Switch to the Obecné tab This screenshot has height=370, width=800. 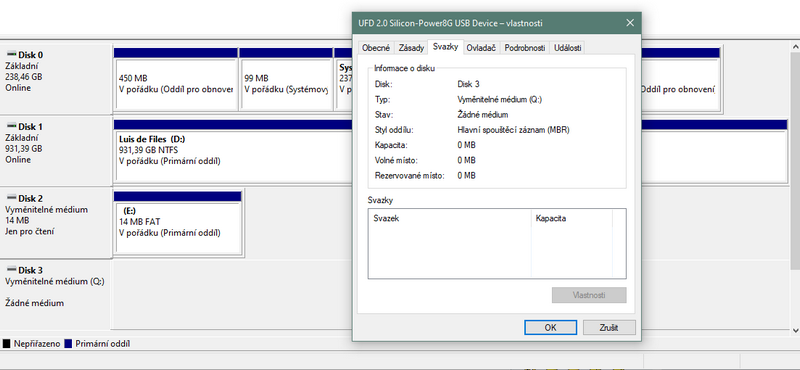pos(376,48)
